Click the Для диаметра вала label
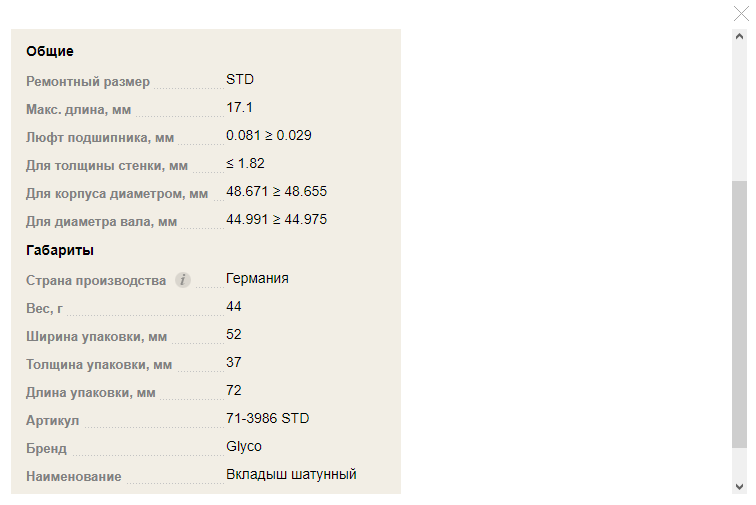The width and height of the screenshot is (756, 505). [101, 221]
